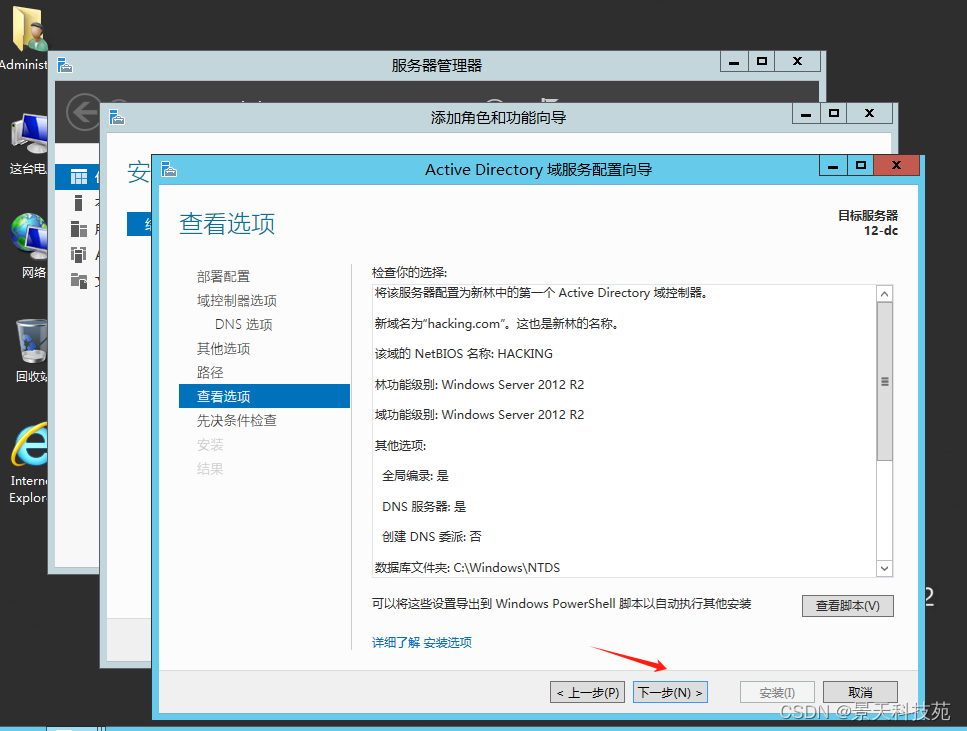The width and height of the screenshot is (967, 731).
Task: Click the line containing "hacking.com"
Action: [x=496, y=323]
